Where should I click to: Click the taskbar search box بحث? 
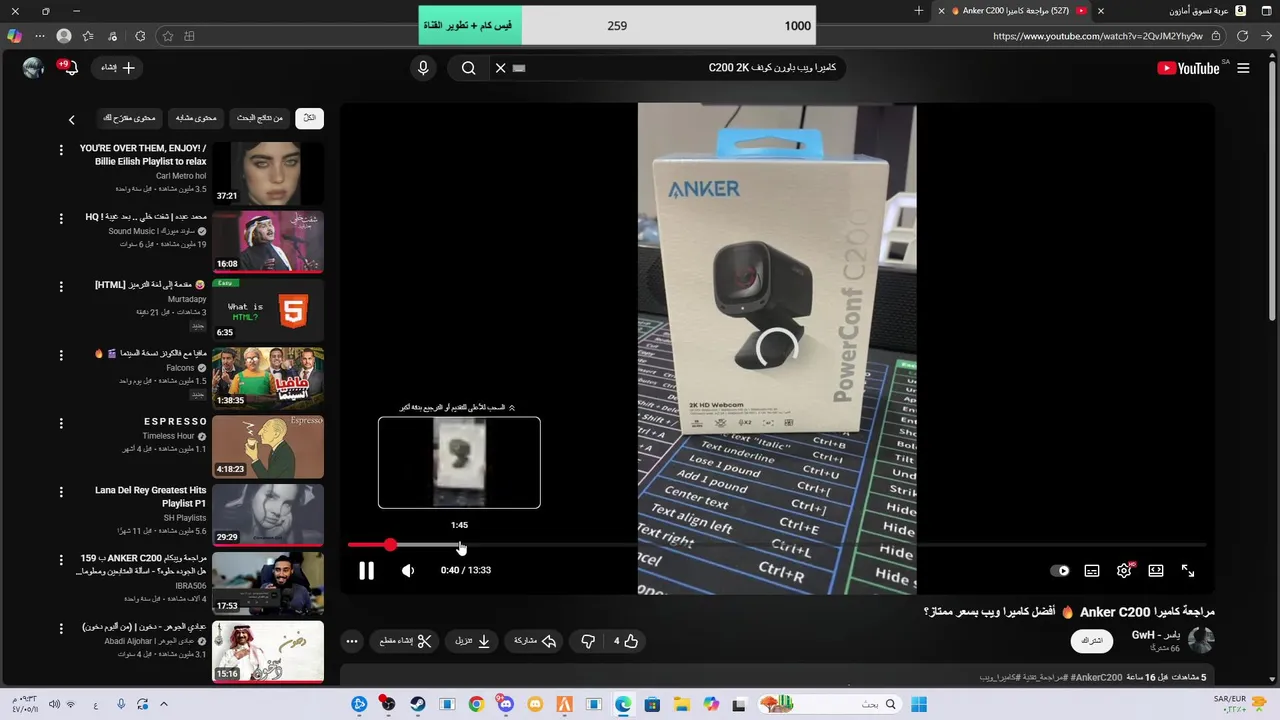[828, 704]
